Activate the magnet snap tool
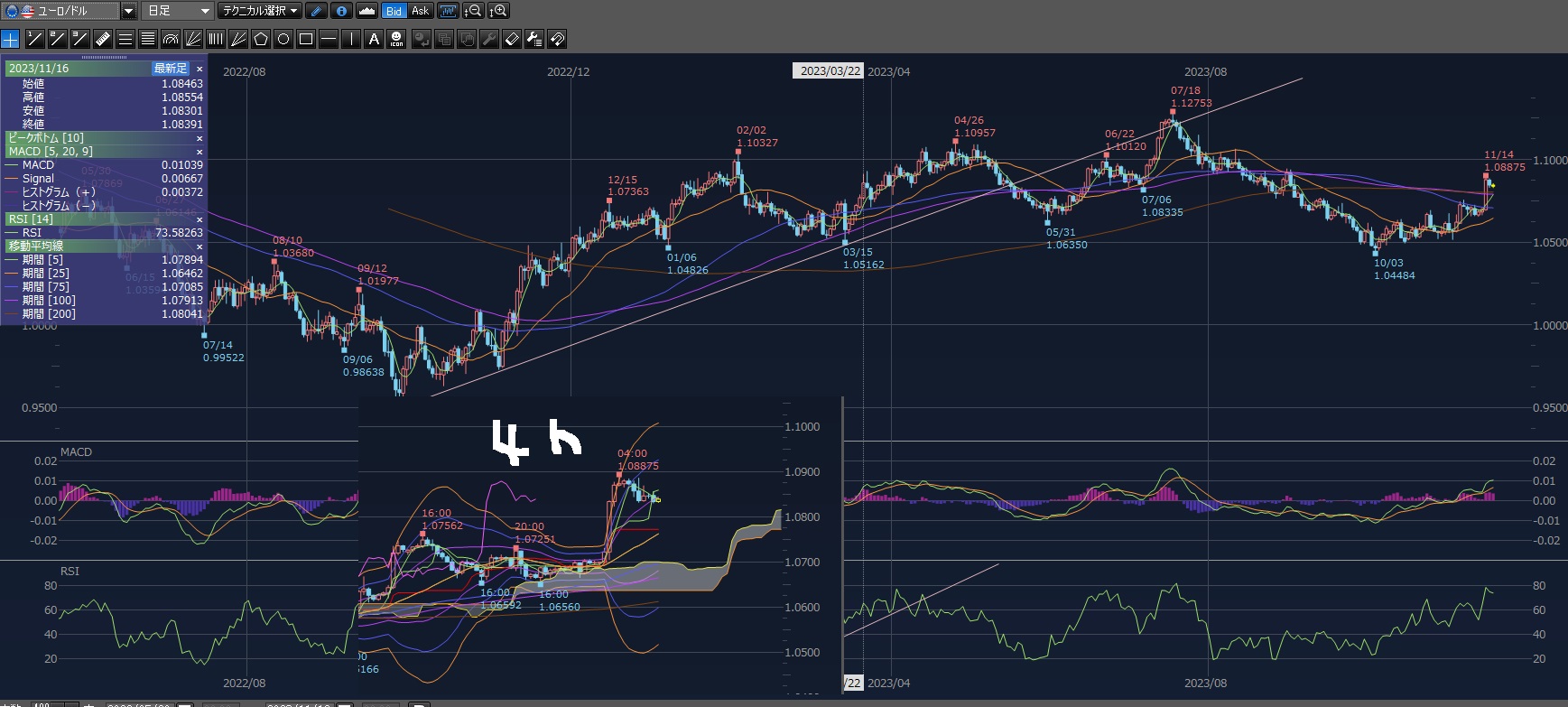Screen dimensions: 1568x707 click(557, 39)
